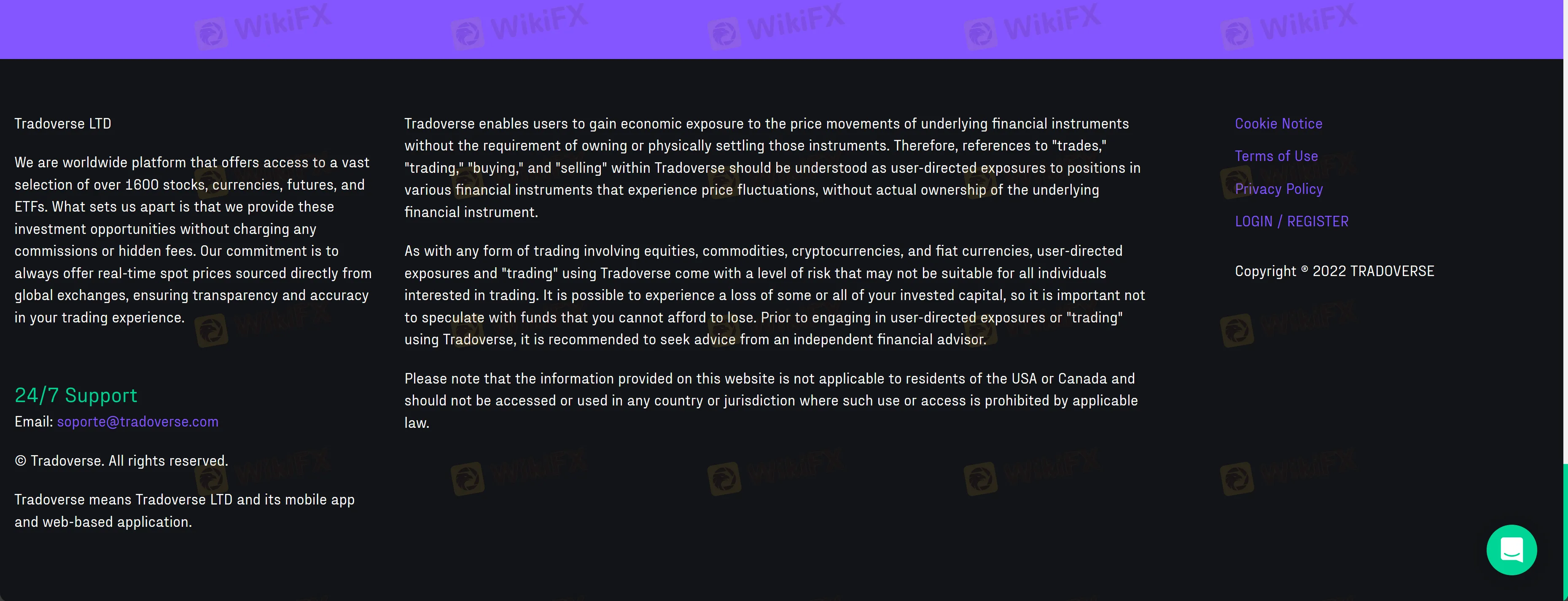Viewport: 1568px width, 601px height.
Task: Open the green live chat widget
Action: 1512,550
